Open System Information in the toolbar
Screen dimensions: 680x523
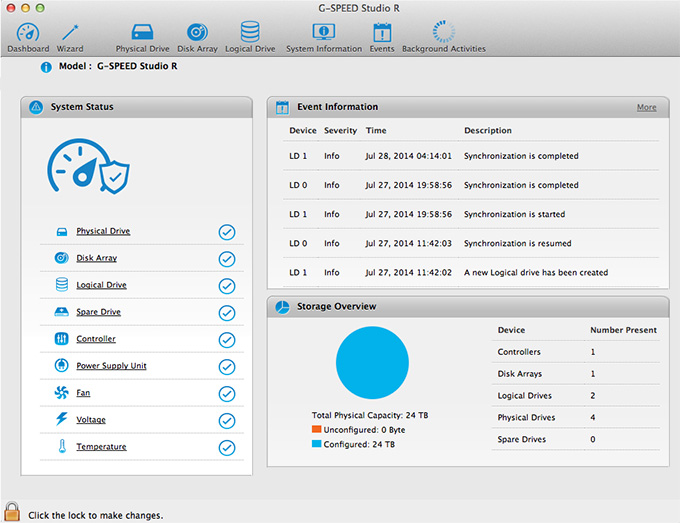[324, 38]
